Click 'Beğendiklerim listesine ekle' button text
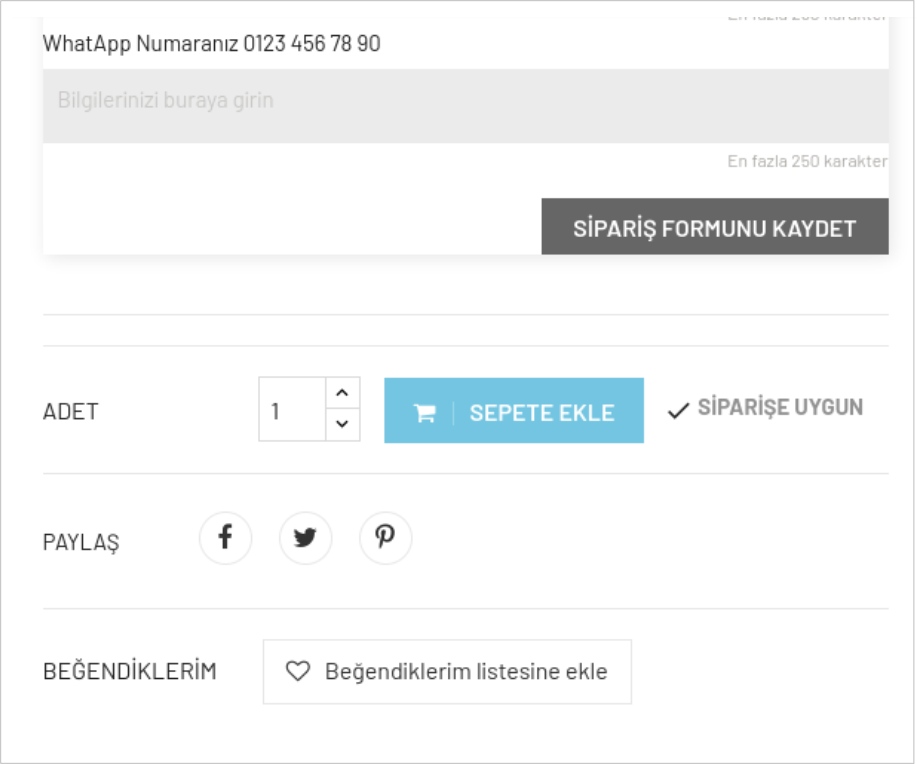917x764 pixels. click(466, 672)
